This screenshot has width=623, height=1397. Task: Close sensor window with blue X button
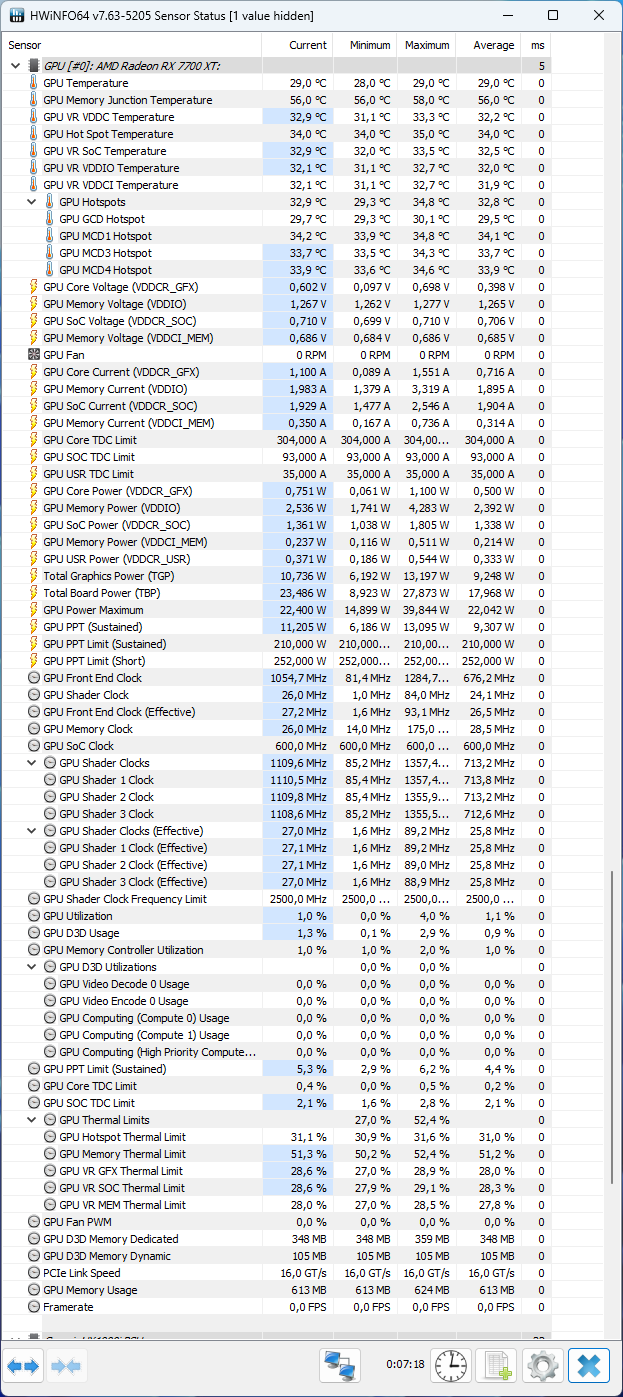pyautogui.click(x=589, y=1365)
